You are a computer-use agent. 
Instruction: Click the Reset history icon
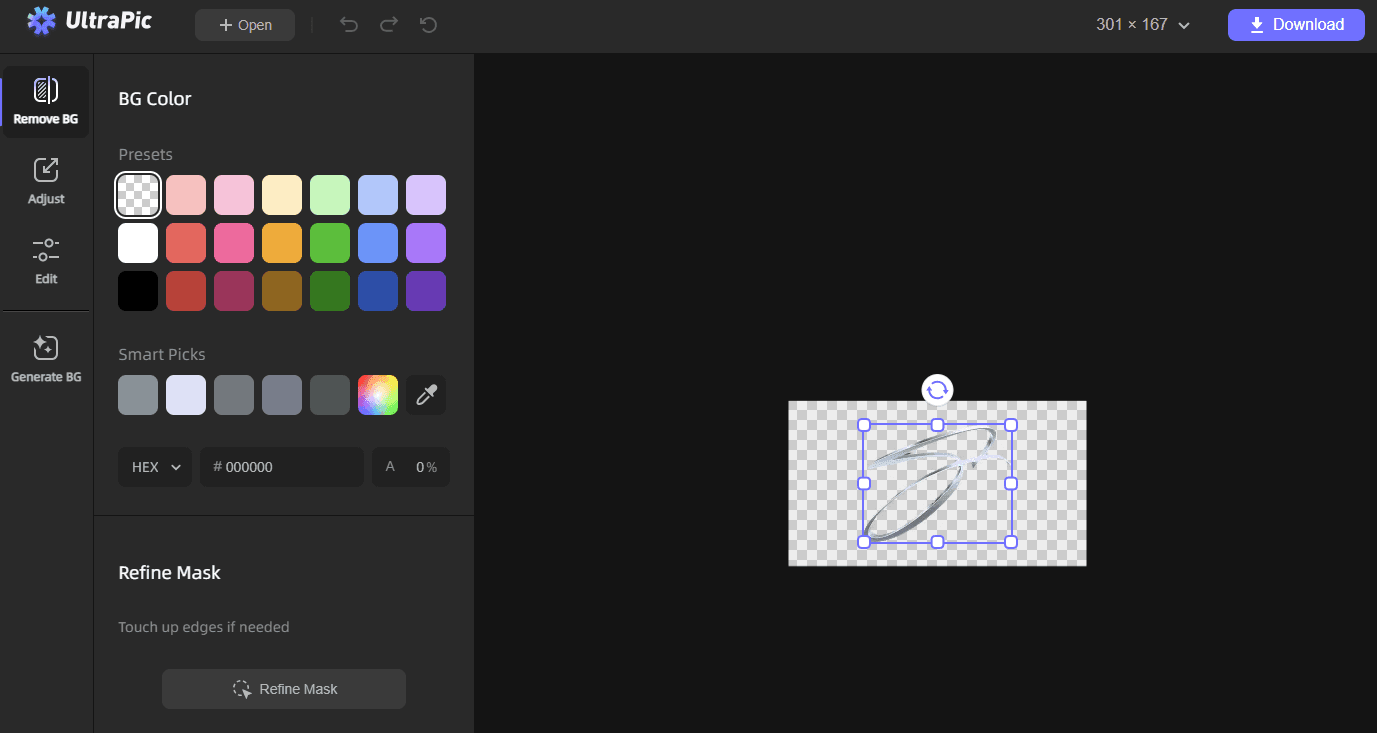point(428,24)
